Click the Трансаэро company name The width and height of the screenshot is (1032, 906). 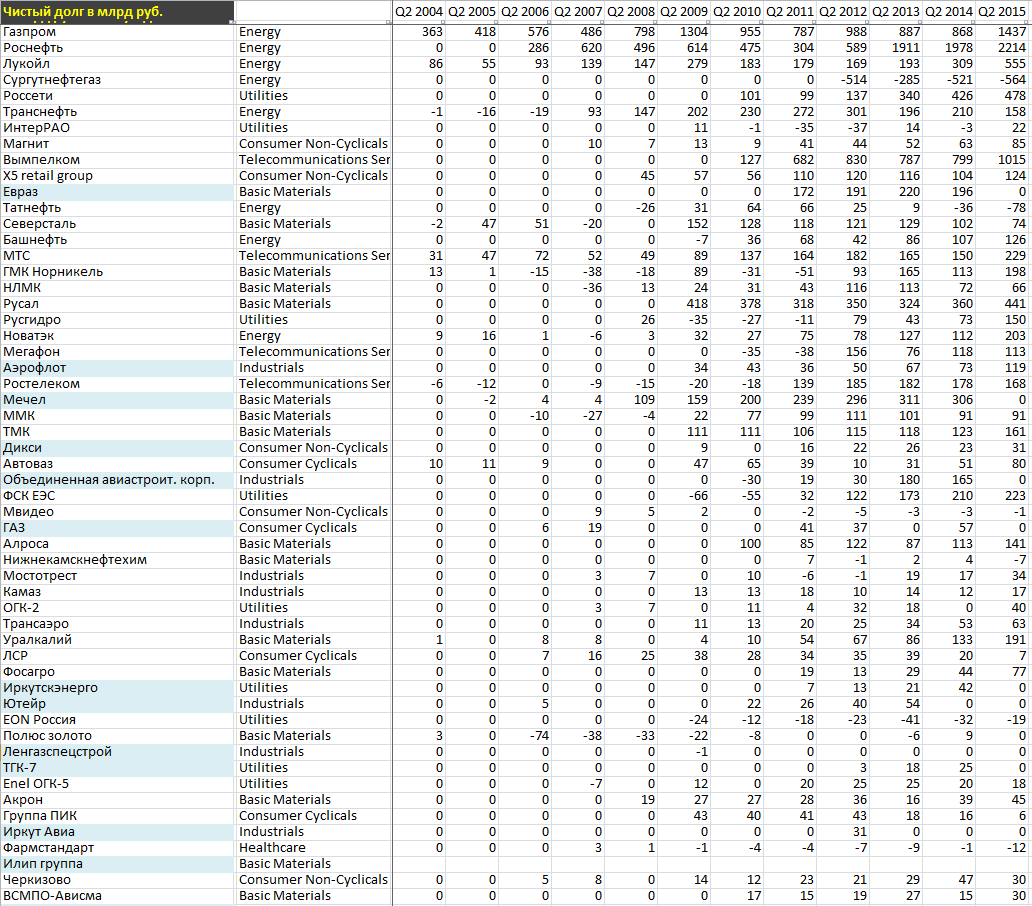point(117,624)
